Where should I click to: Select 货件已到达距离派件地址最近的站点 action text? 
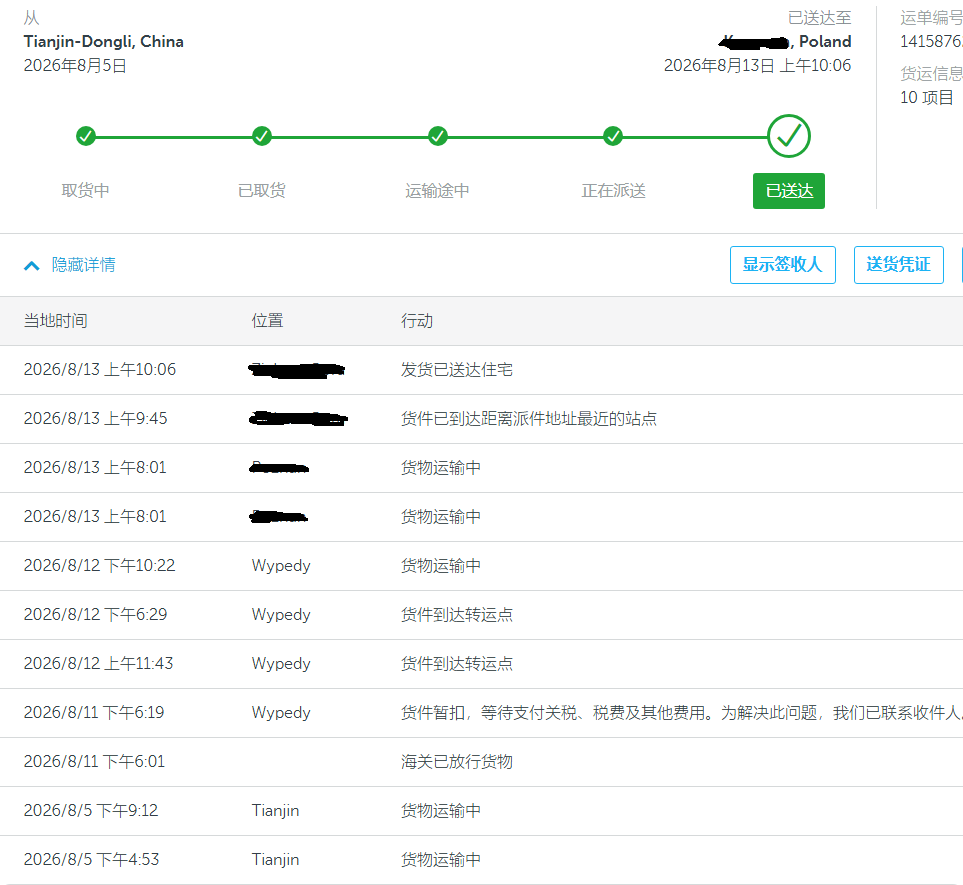[529, 419]
